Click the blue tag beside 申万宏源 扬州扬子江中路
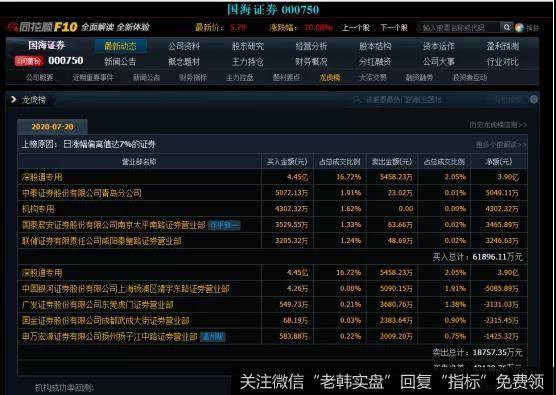Screen dimensions: 556x395 tap(213, 336)
